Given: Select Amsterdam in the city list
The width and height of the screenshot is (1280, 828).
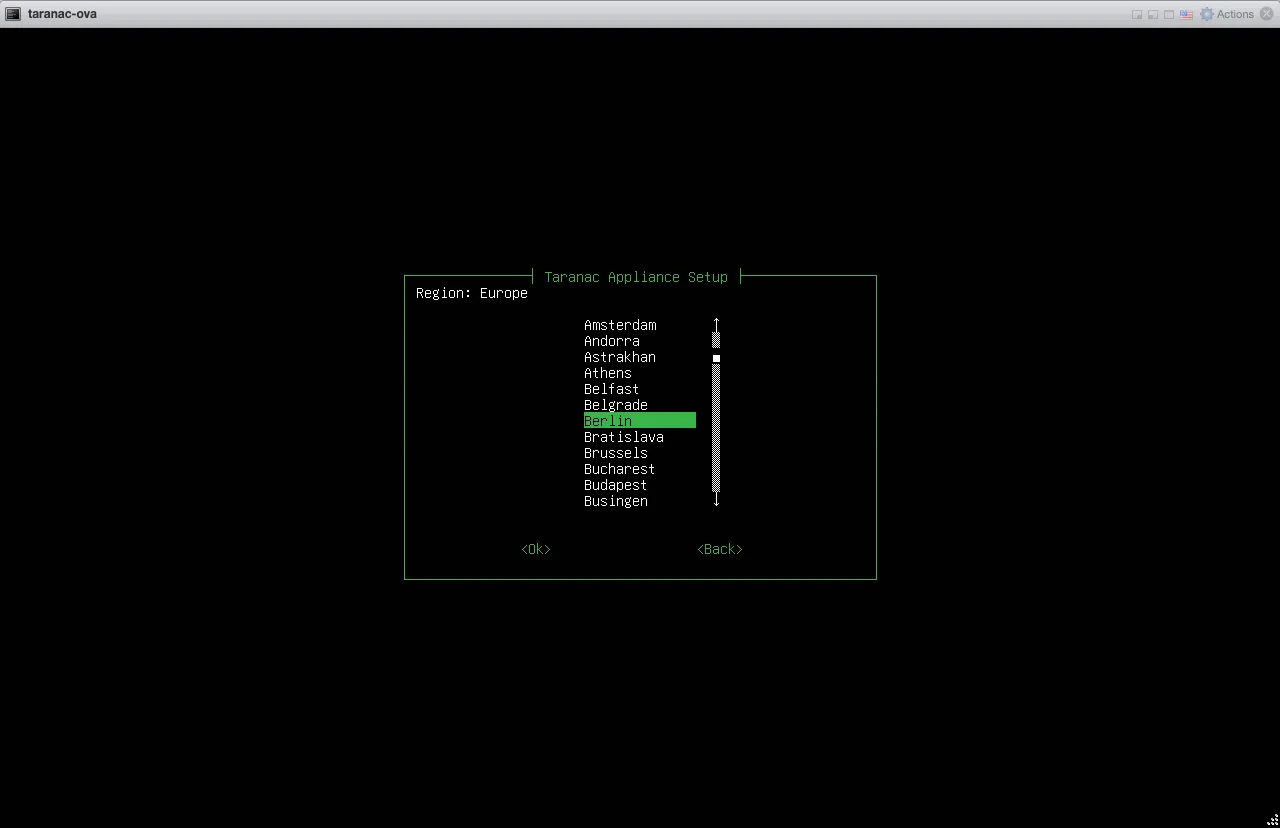Looking at the screenshot, I should (620, 325).
